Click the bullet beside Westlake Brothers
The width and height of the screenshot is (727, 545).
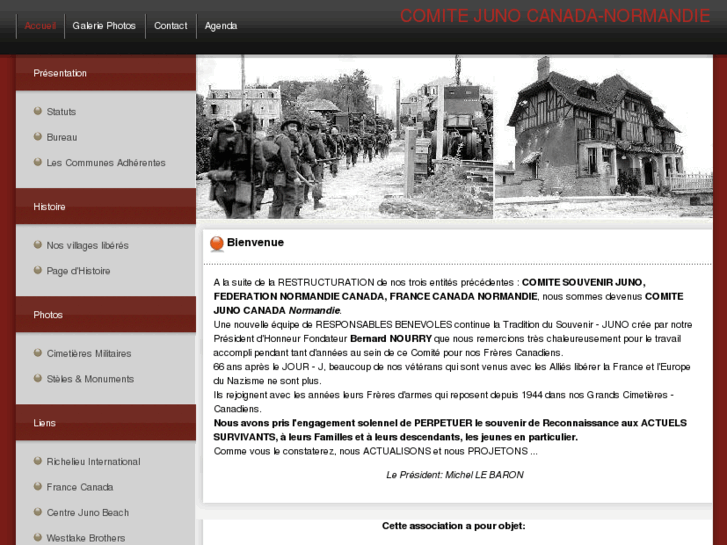click(x=38, y=537)
